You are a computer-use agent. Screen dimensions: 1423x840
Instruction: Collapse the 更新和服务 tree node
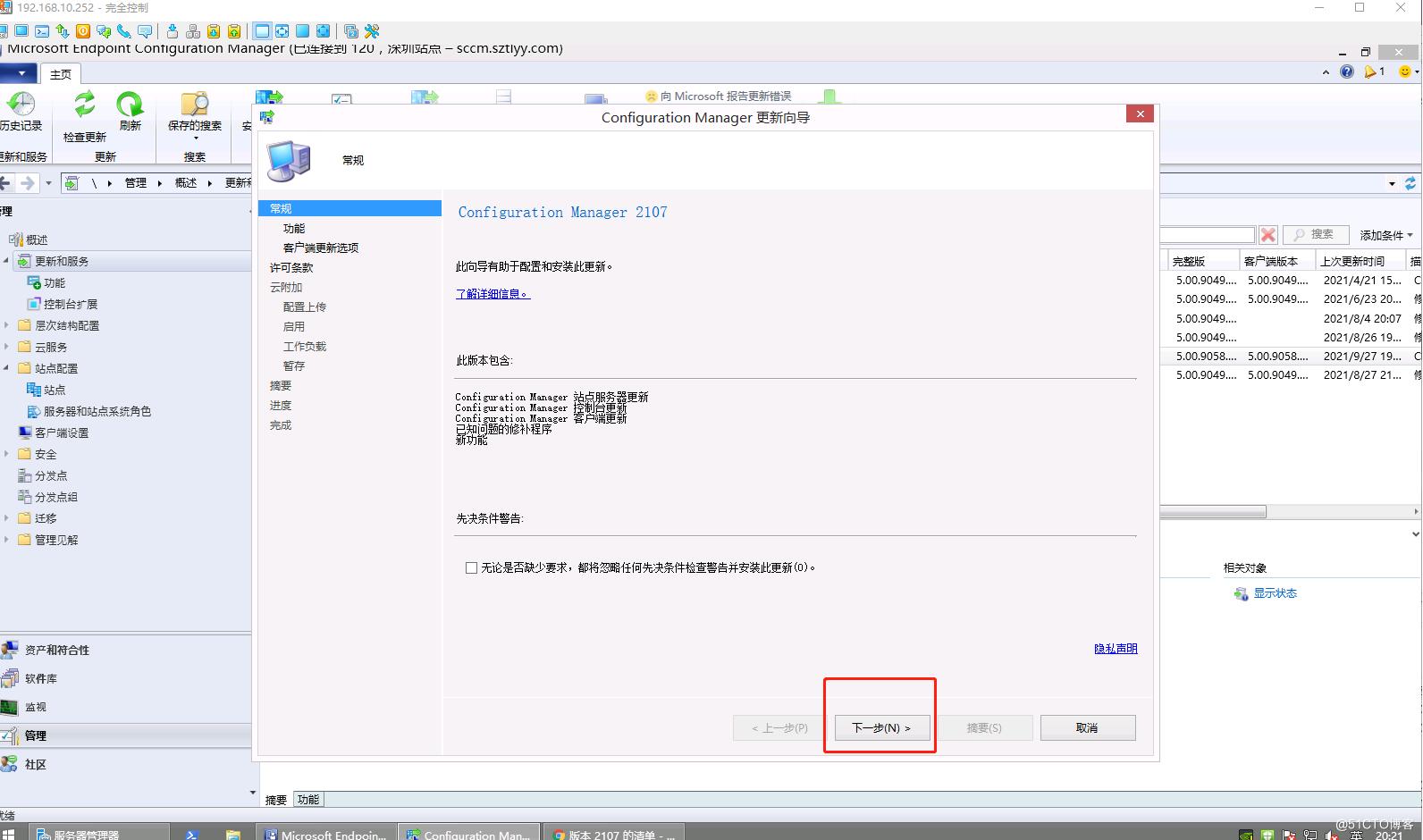6,261
